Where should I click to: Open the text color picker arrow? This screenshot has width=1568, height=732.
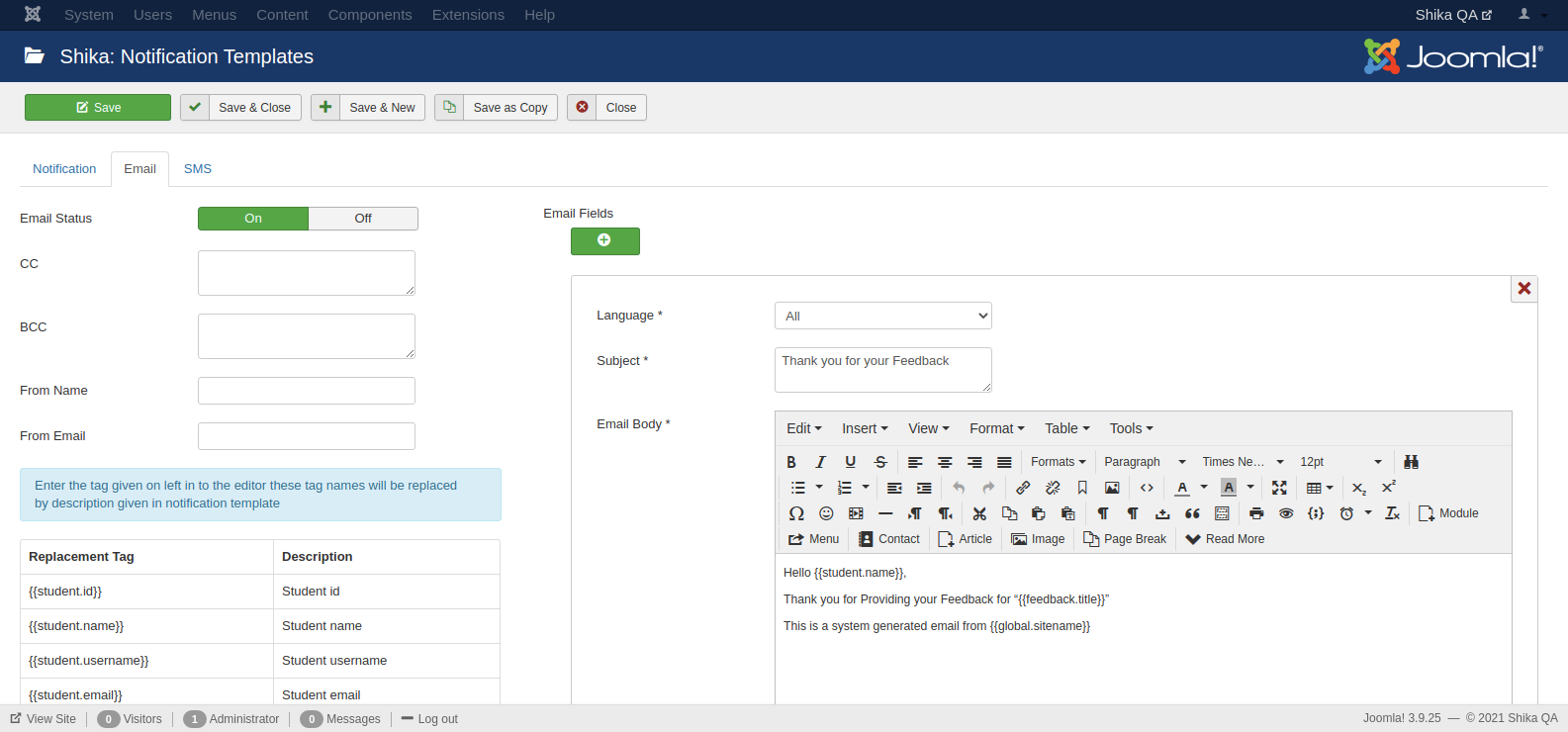[x=1204, y=488]
